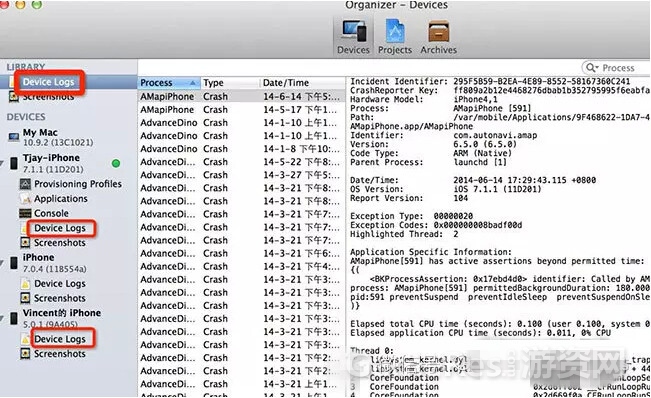651x398 pixels.
Task: Collapse the Tjay-iPhone disclosure triangle
Action: tap(2, 163)
